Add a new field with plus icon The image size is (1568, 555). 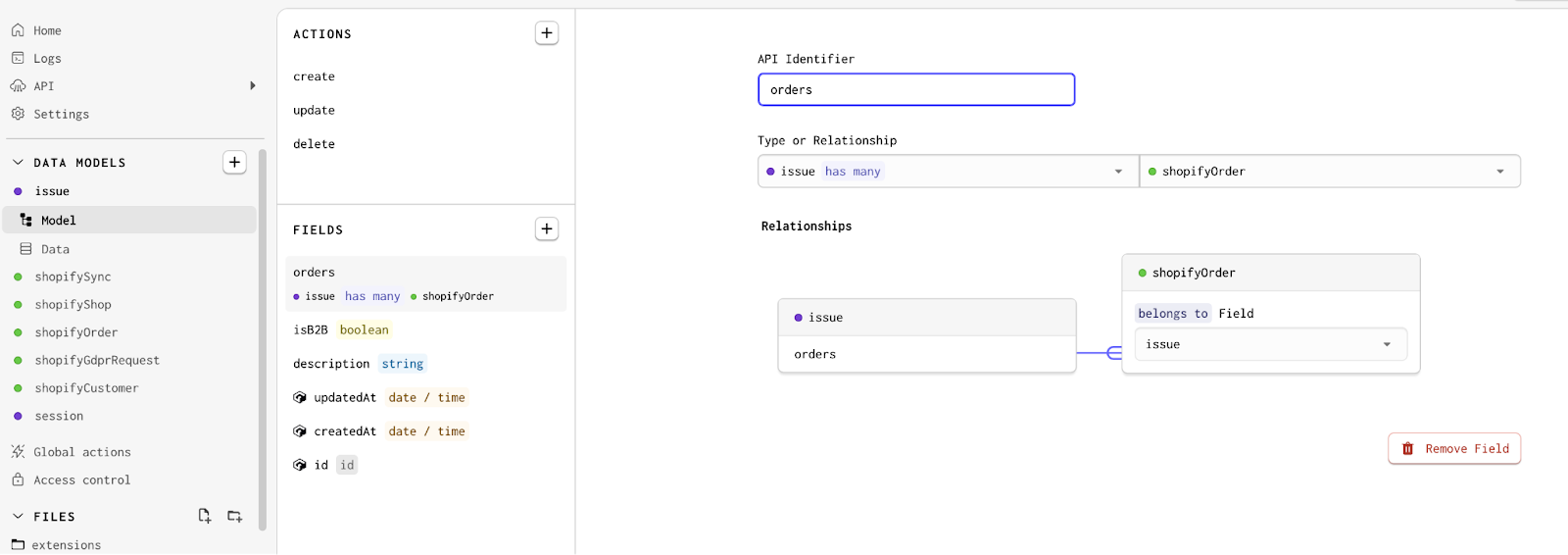(547, 229)
